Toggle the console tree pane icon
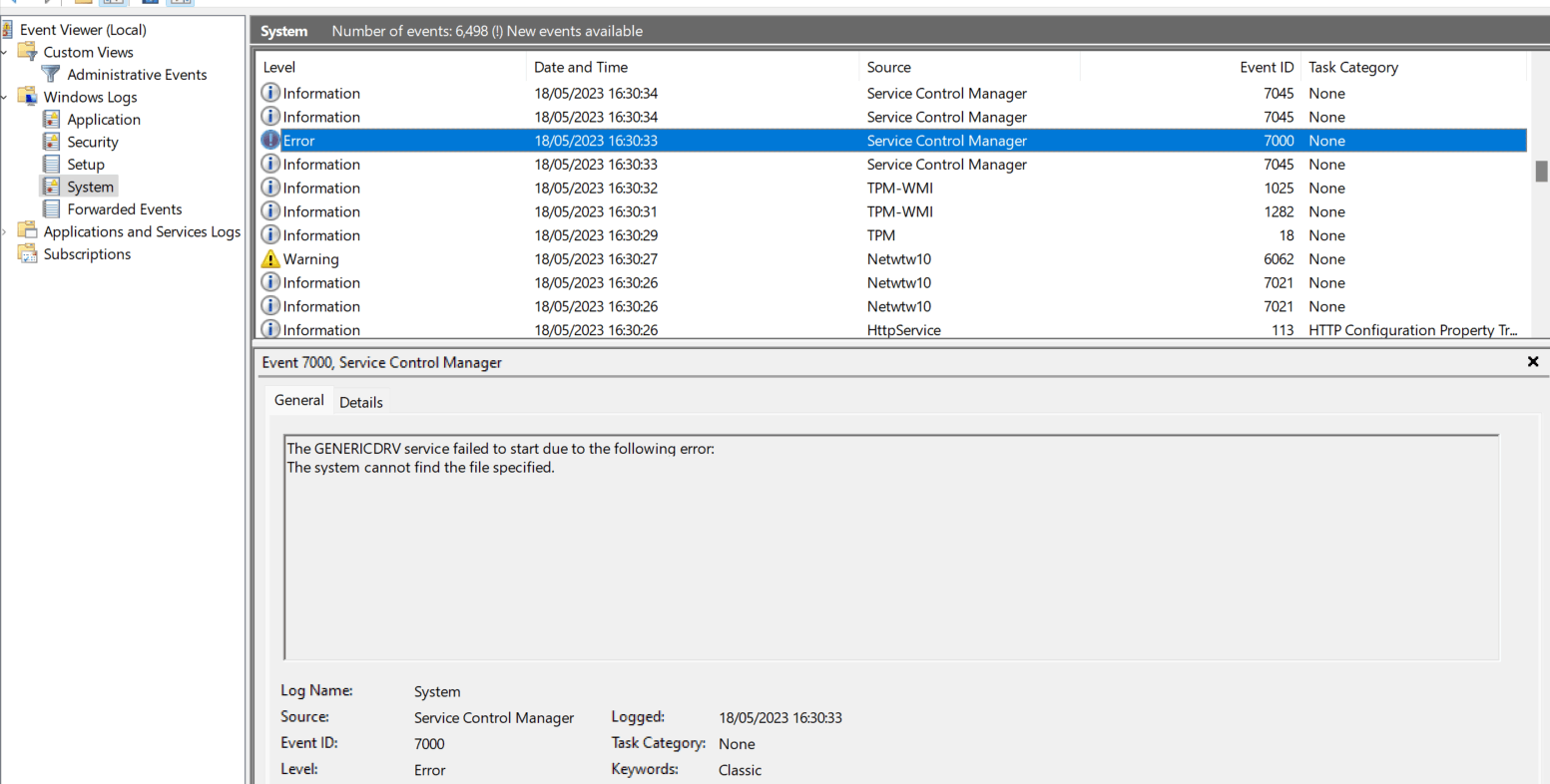Viewport: 1550px width, 784px height. (x=113, y=3)
